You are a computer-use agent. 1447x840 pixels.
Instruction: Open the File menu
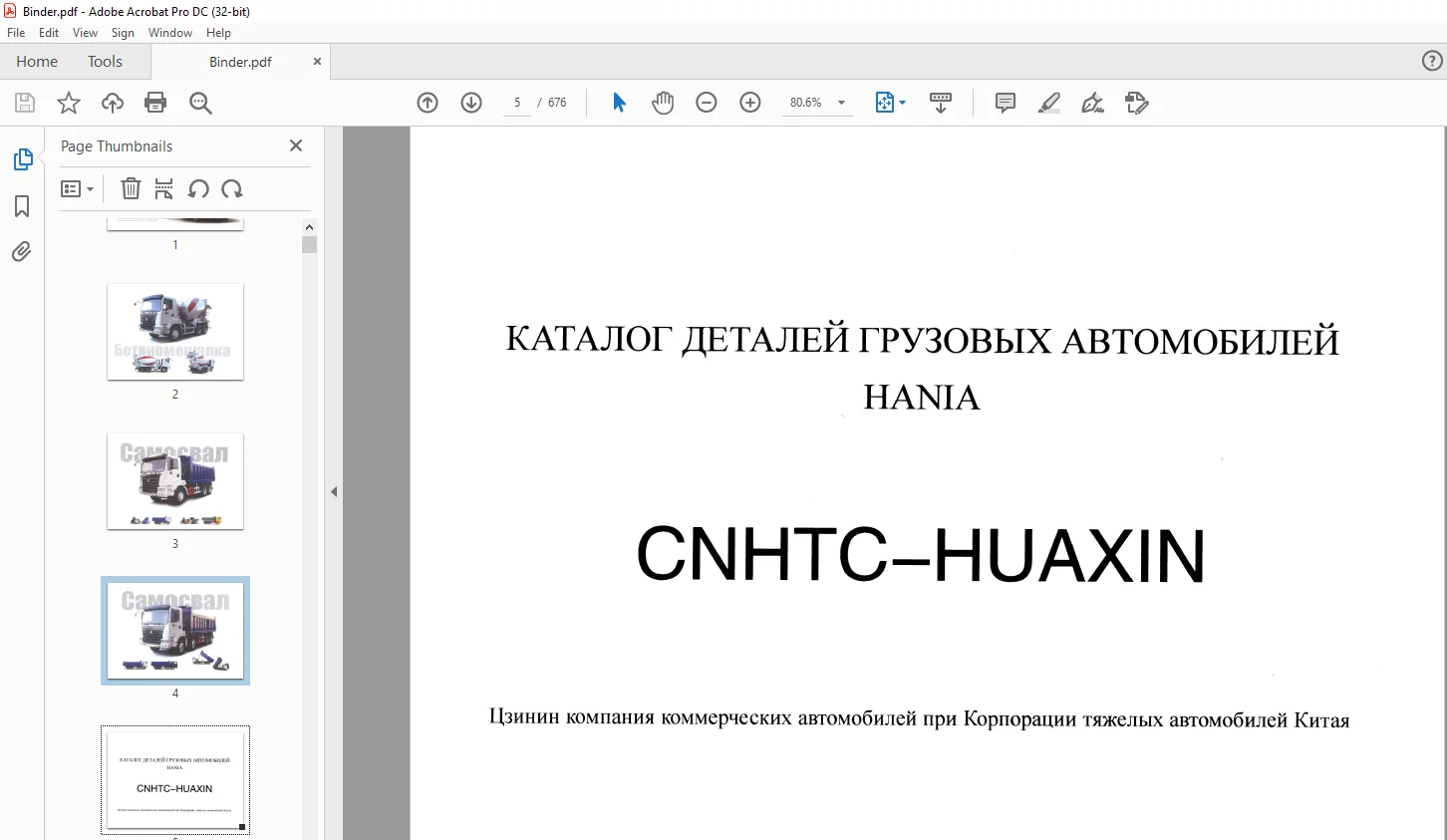point(16,33)
